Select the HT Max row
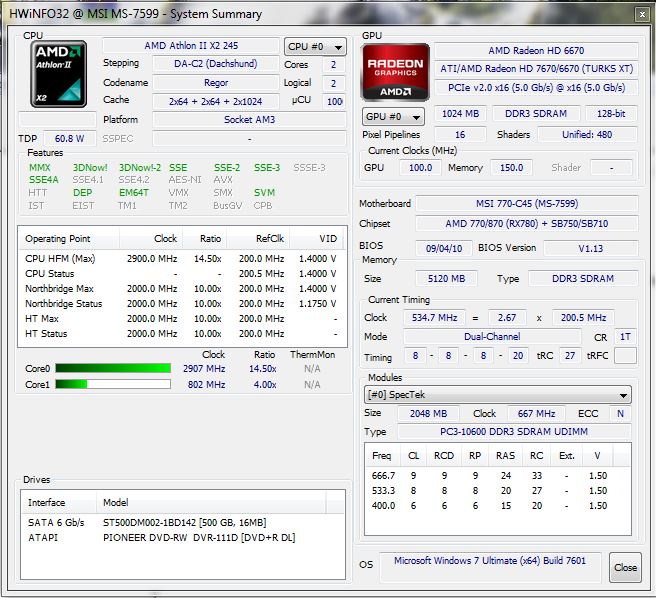Image resolution: width=656 pixels, height=598 pixels. [183, 318]
